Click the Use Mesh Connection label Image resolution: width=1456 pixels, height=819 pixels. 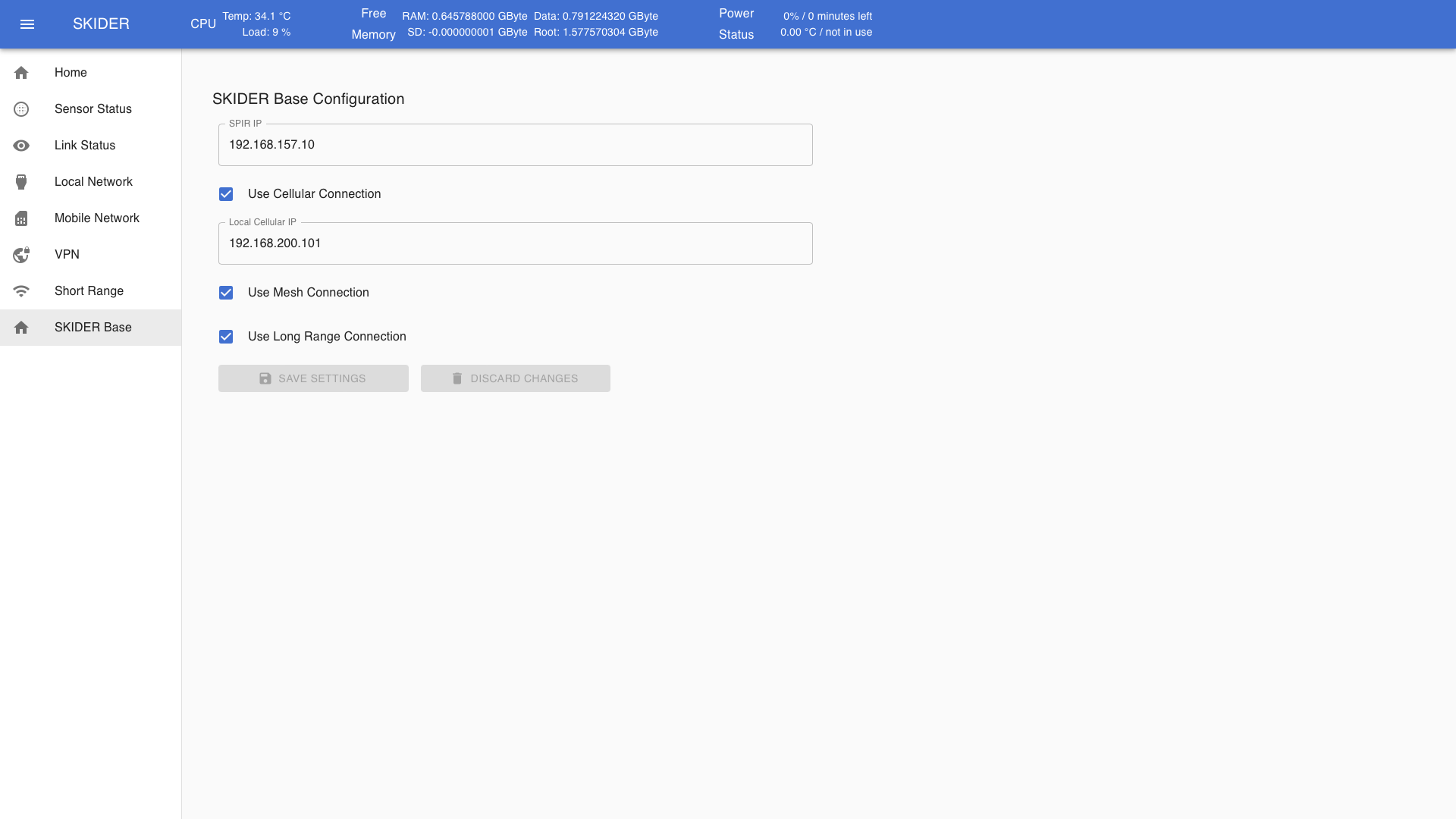coord(309,293)
